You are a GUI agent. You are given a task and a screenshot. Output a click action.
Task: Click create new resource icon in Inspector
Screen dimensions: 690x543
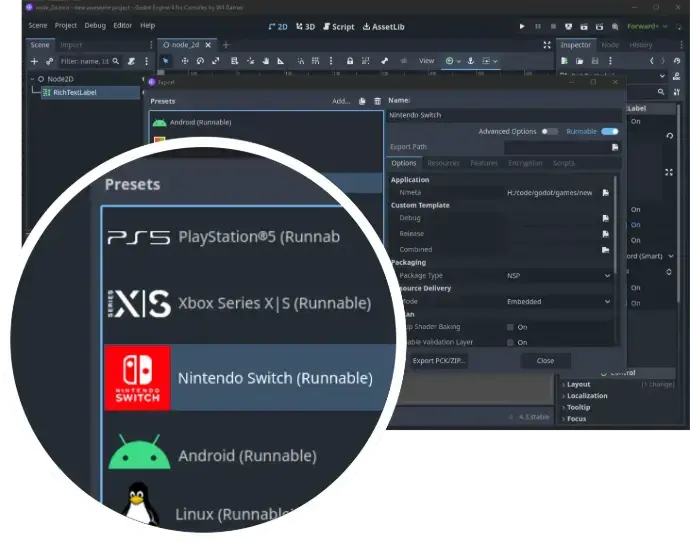click(565, 61)
